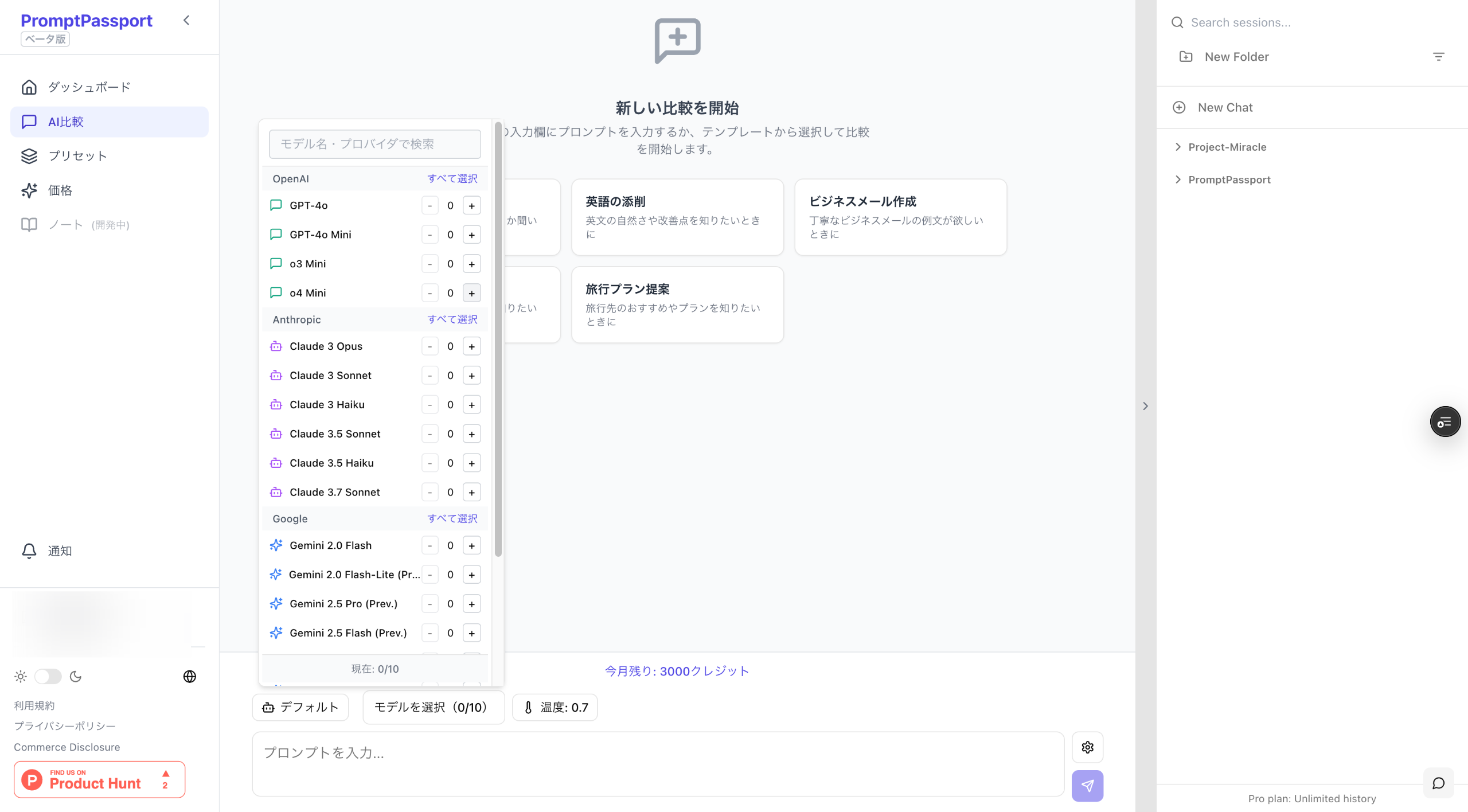Image resolution: width=1468 pixels, height=812 pixels.
Task: Open the 価格 sidebar item
Action: click(x=60, y=190)
